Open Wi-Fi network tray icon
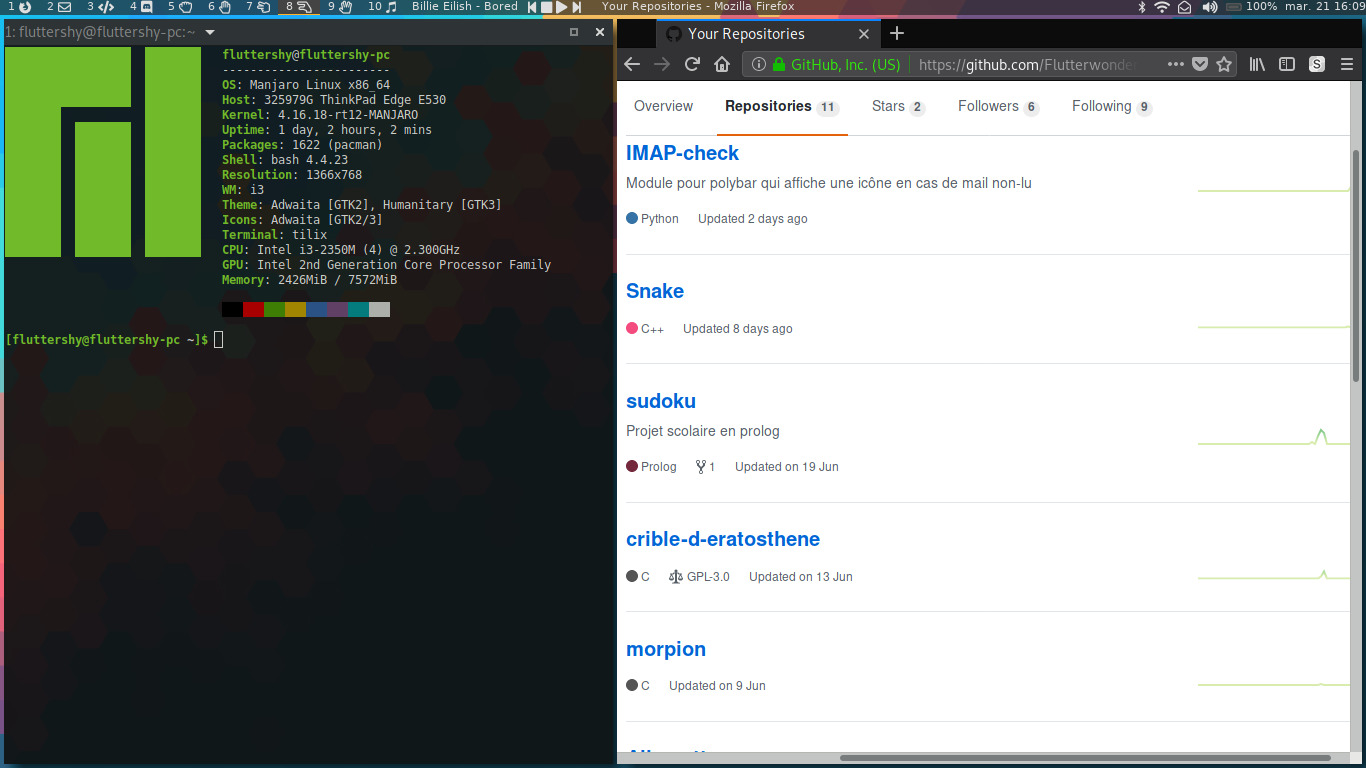Image resolution: width=1366 pixels, height=768 pixels. [1162, 7]
